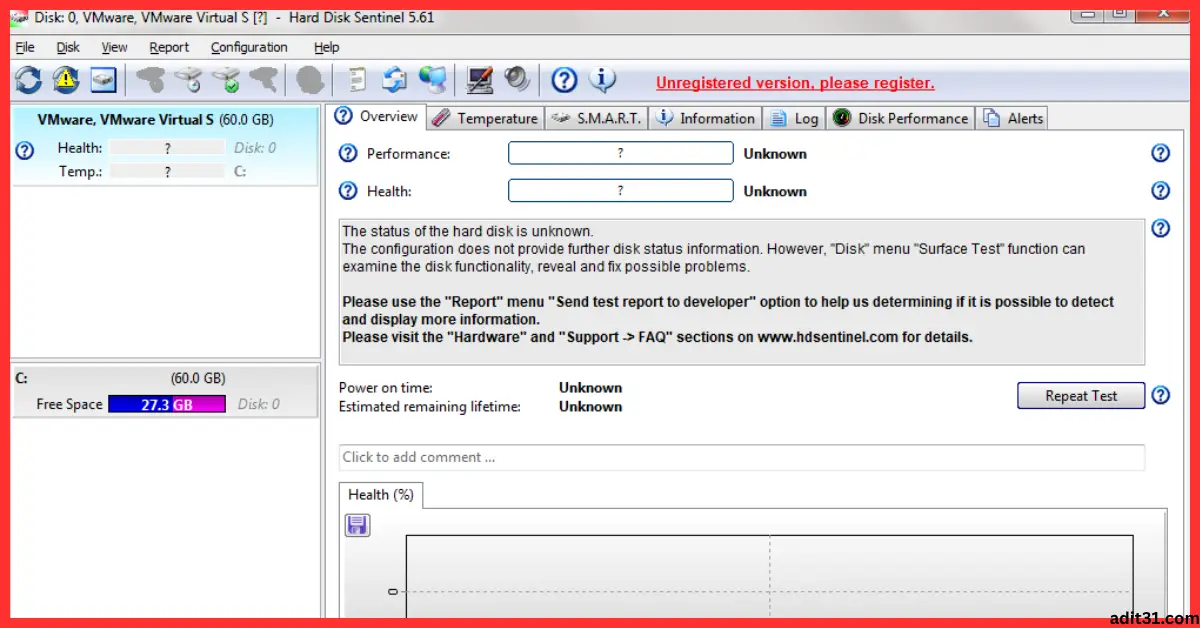Open the report document icon in toolbar
This screenshot has width=1200, height=628.
357,79
